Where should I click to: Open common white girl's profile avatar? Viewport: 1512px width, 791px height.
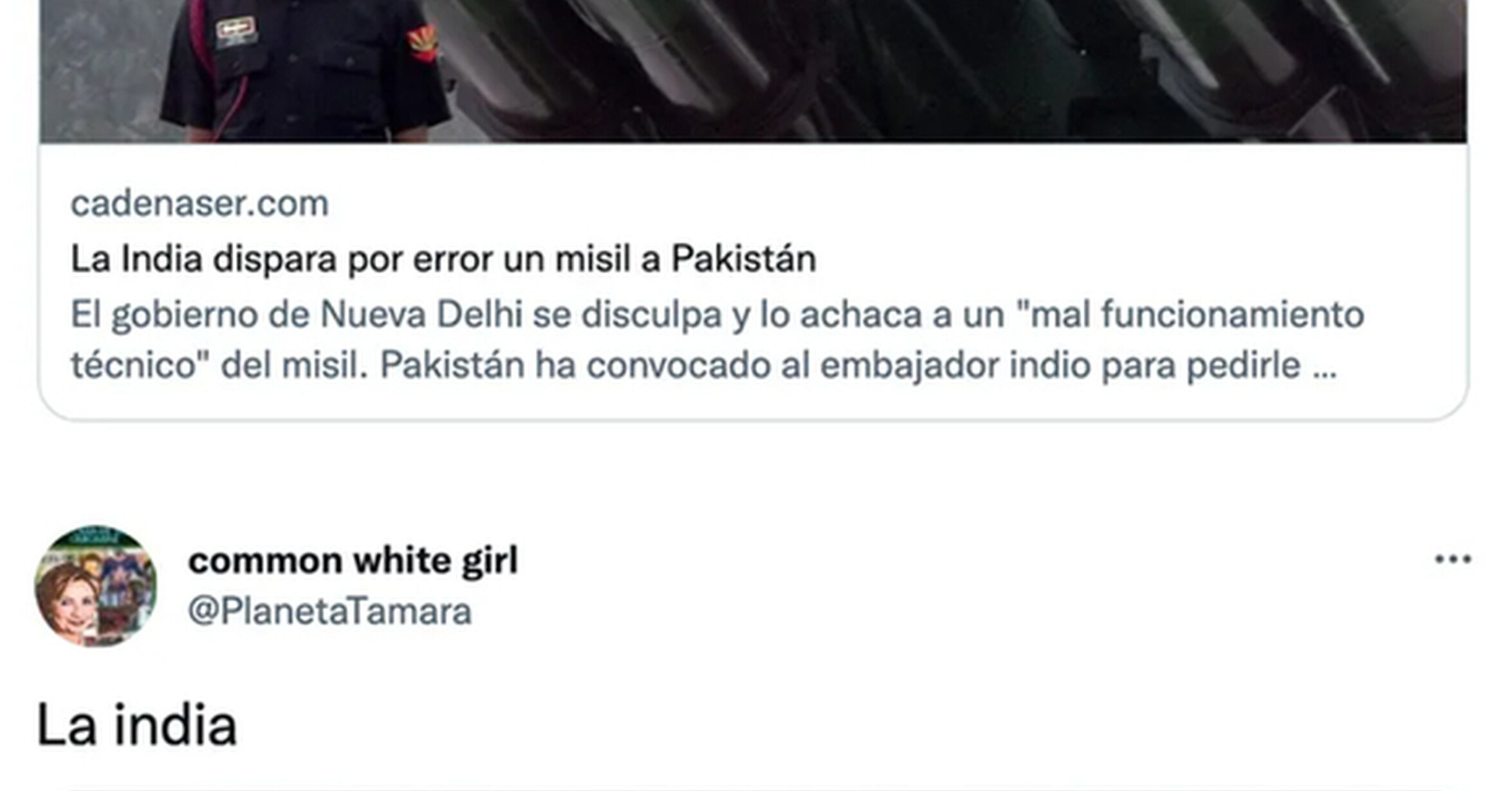point(96,586)
